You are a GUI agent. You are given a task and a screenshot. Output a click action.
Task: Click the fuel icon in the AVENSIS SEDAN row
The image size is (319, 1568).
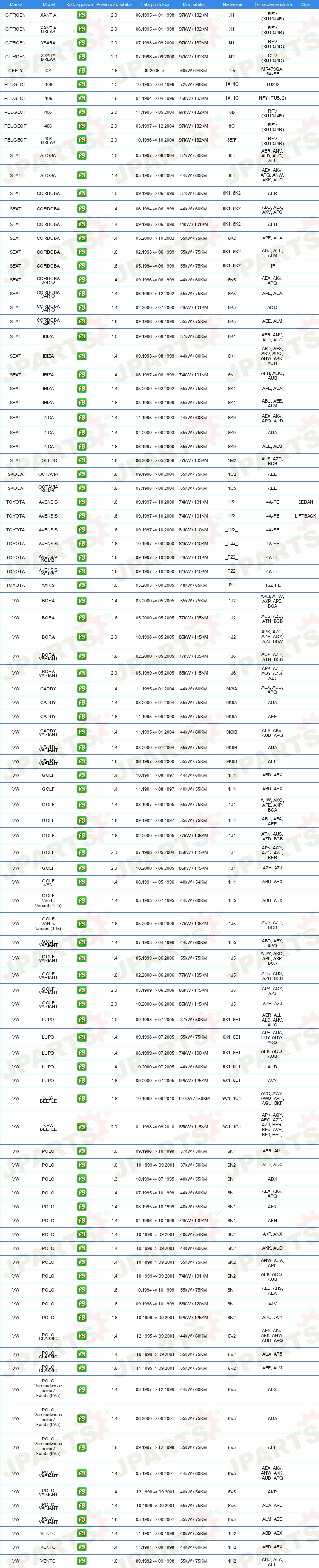(x=82, y=502)
